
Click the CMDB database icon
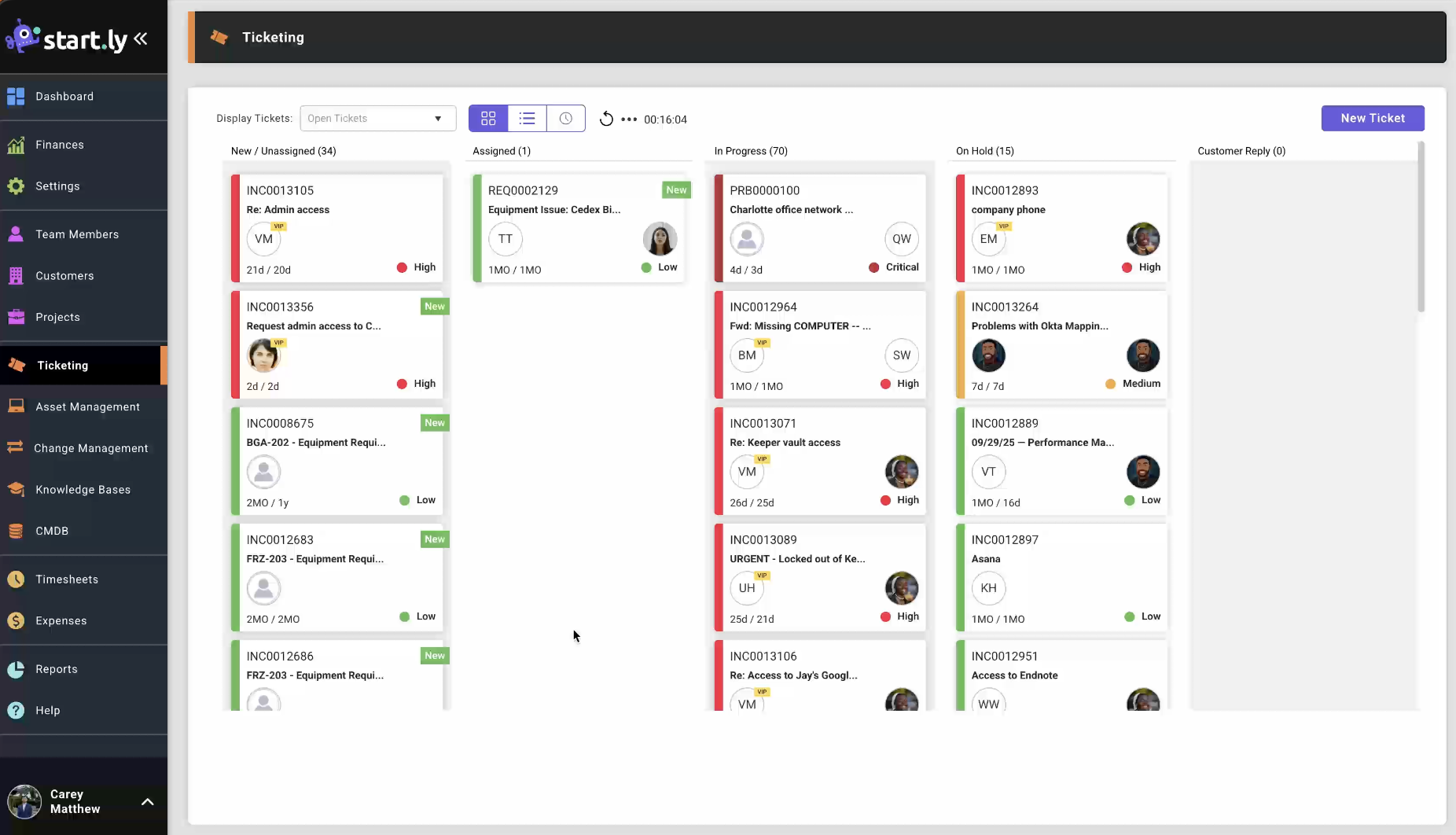(16, 531)
